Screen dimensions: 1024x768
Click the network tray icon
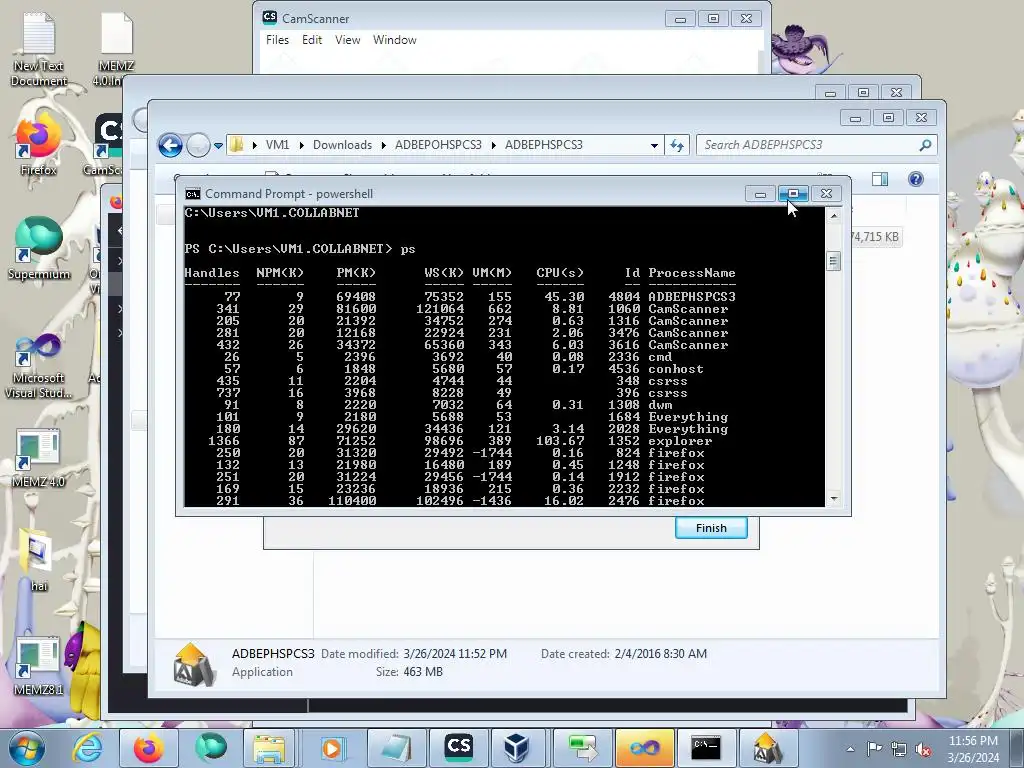[x=899, y=749]
